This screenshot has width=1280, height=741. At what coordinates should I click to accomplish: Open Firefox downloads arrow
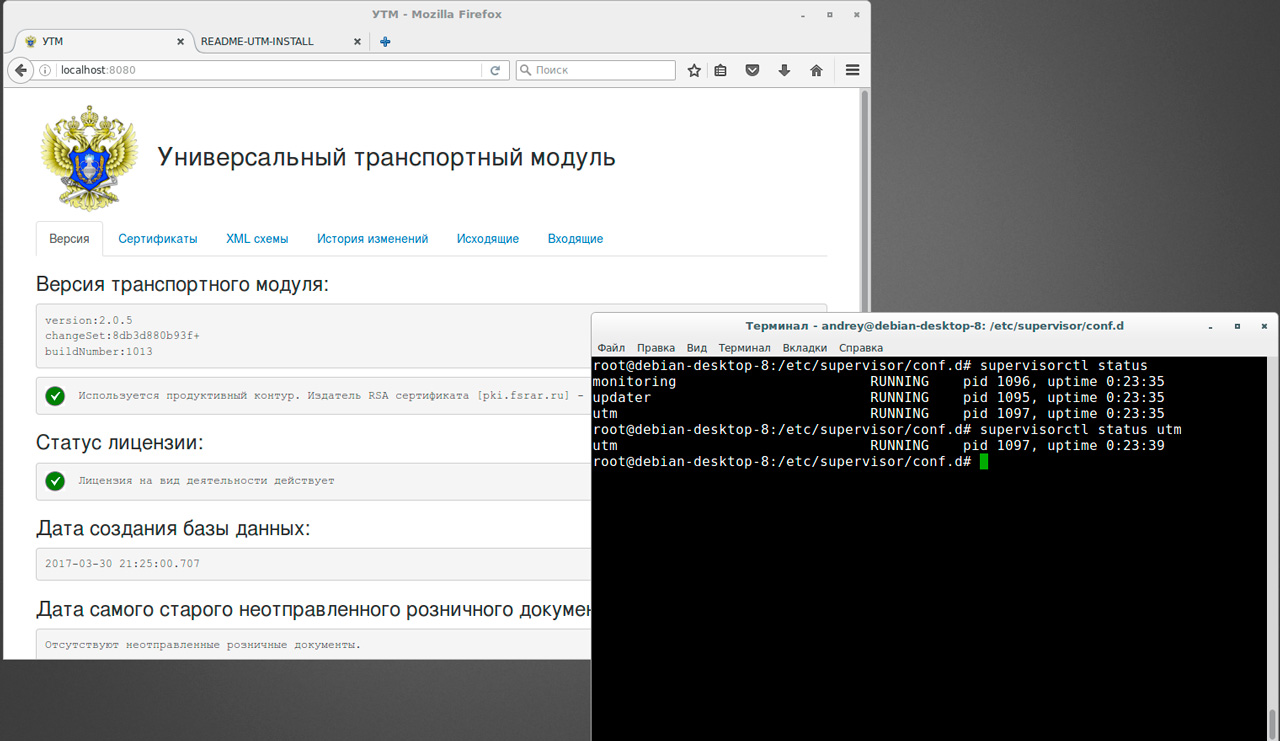[x=784, y=71]
